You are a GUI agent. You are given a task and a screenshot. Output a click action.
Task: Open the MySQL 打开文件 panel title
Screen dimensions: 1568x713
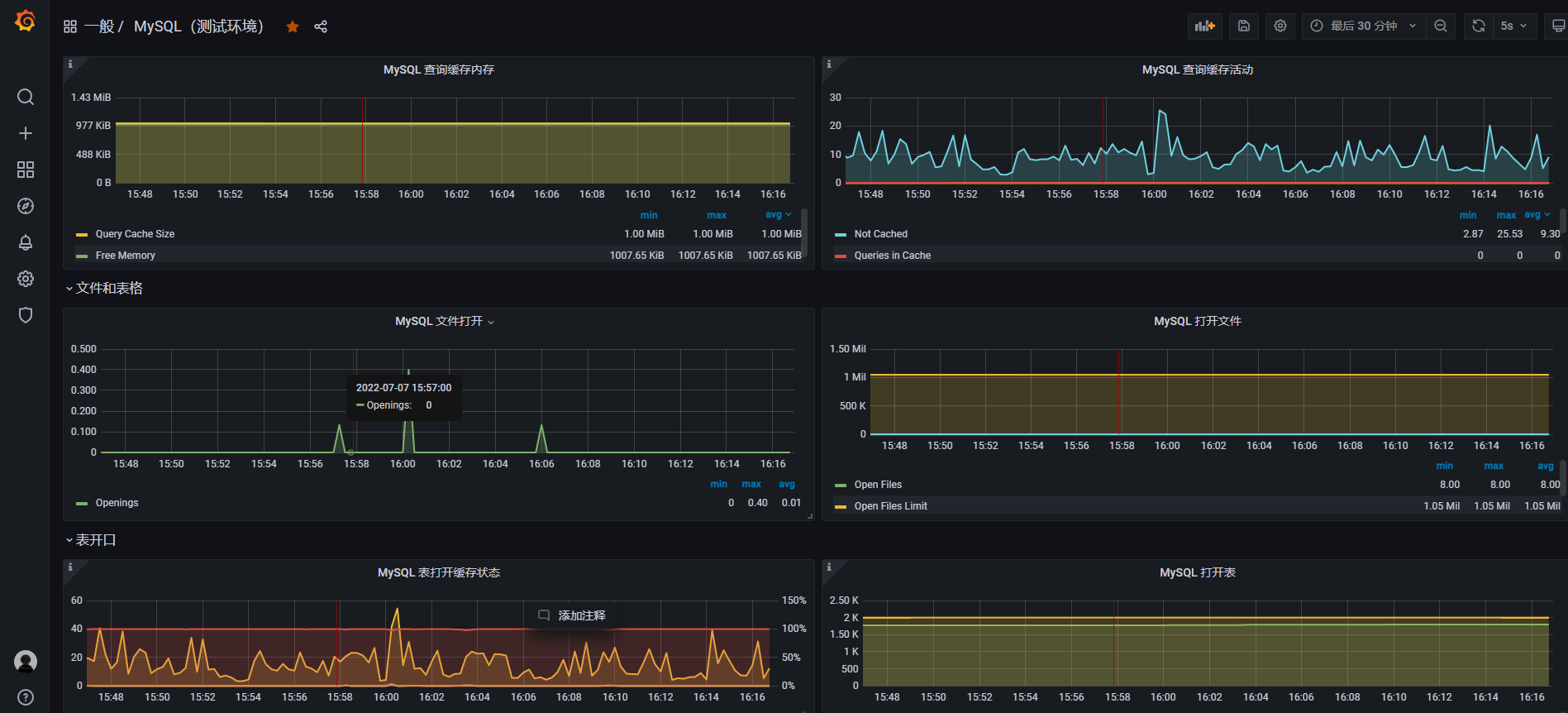tap(1198, 321)
